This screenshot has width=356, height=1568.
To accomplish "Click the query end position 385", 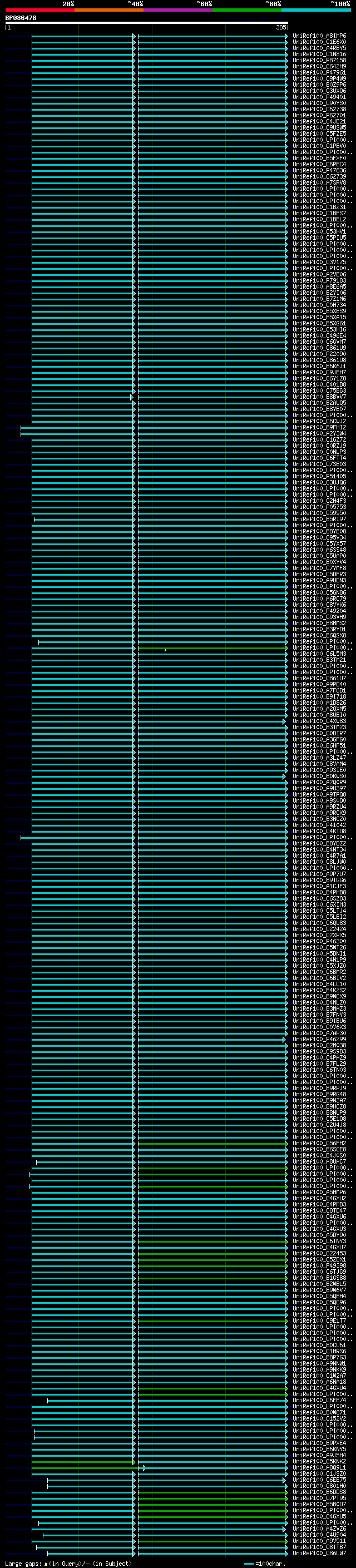I will coord(280,27).
